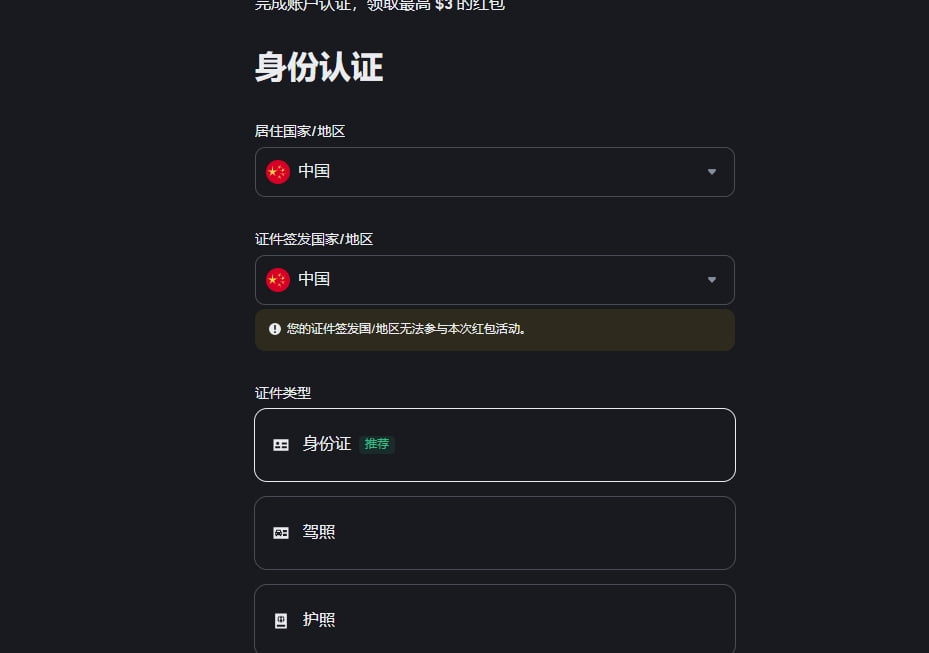
Task: Click the ID card icon beside 身份证
Action: click(281, 444)
